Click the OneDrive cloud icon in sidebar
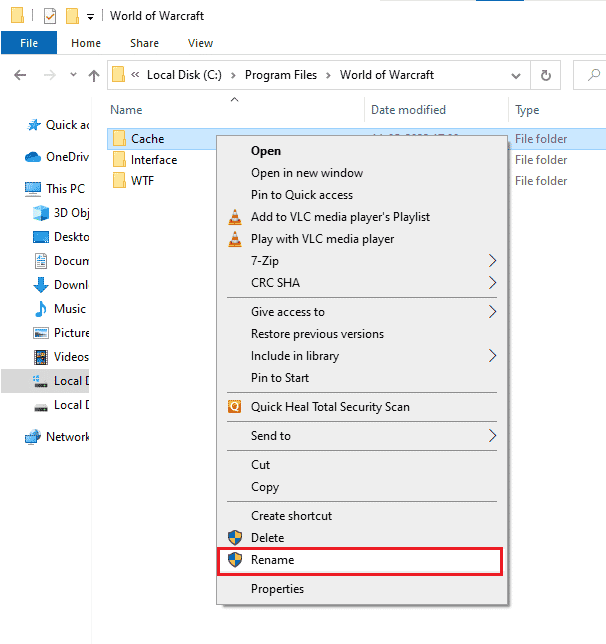This screenshot has height=644, width=606. coord(33,157)
